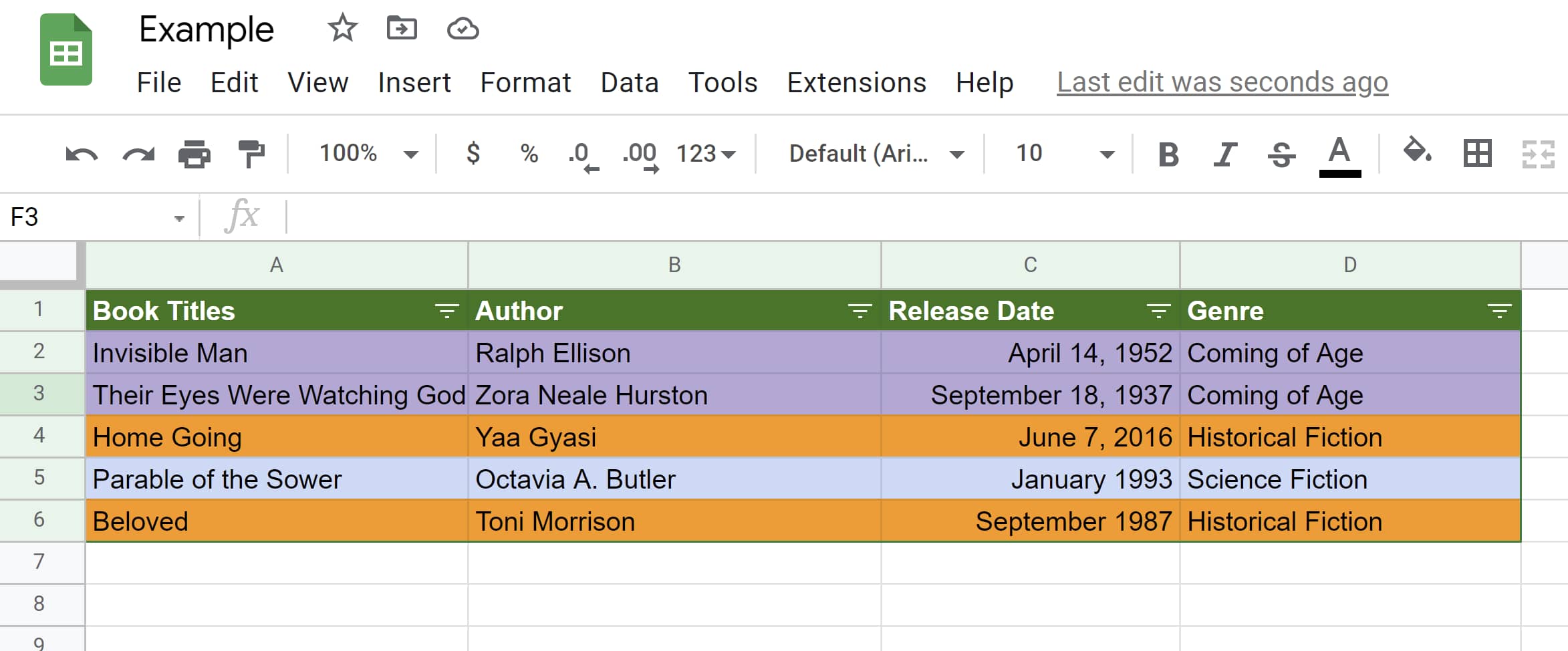Click the move to folder icon
The width and height of the screenshot is (1568, 651).
(402, 29)
